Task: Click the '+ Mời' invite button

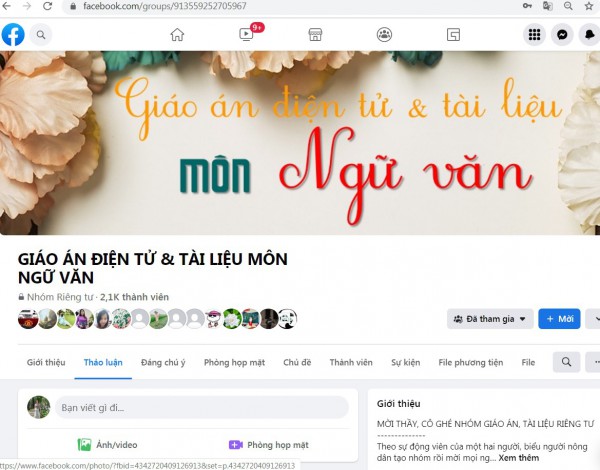Action: (559, 319)
